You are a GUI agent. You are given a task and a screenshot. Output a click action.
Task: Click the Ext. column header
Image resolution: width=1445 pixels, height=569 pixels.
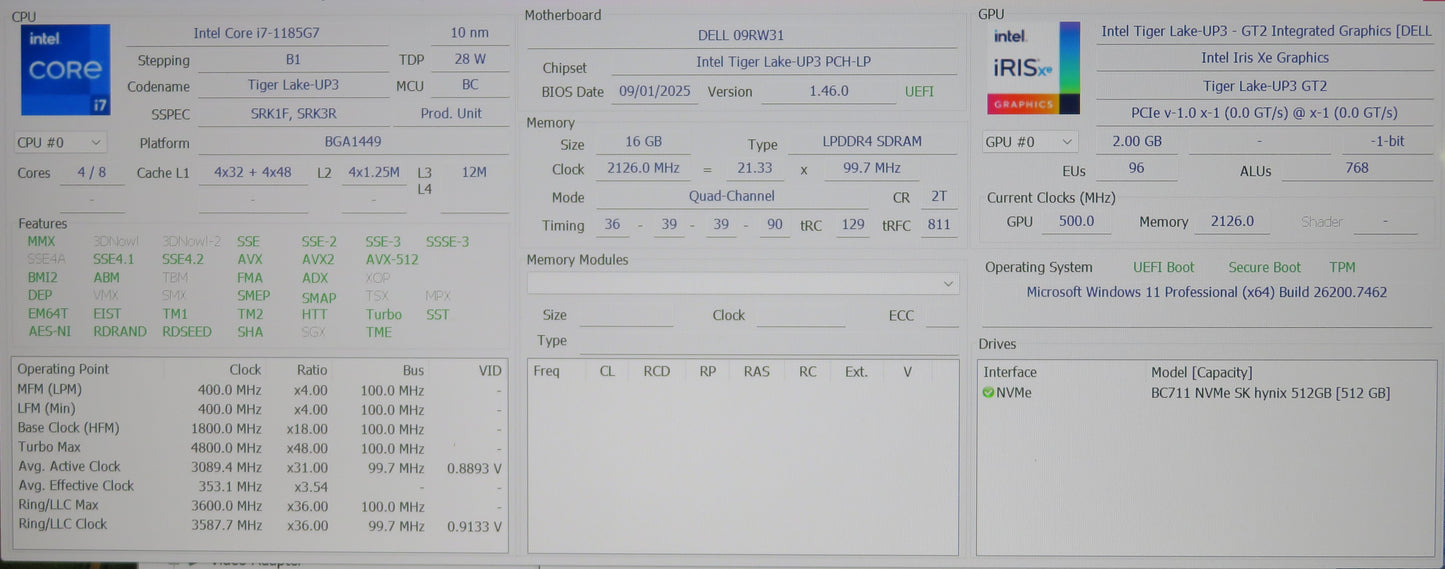[x=856, y=371]
